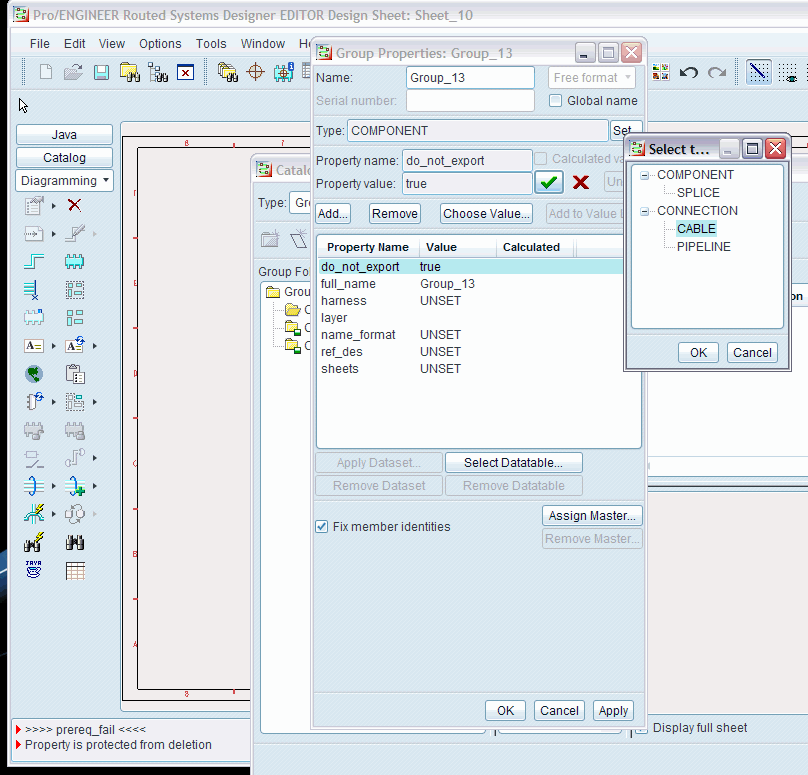Expand arrow next to properties sheet tool
Screen dimensions: 808x775
[54, 206]
